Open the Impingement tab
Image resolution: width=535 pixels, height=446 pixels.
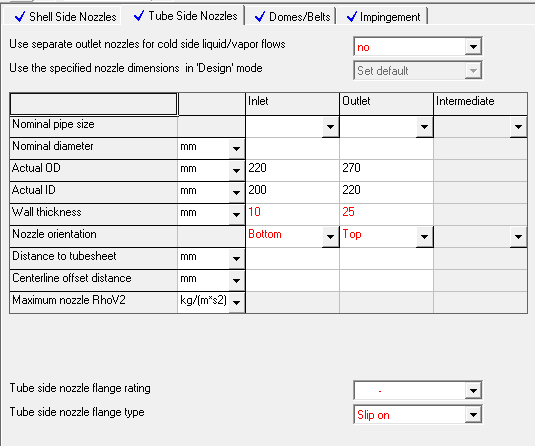[383, 16]
